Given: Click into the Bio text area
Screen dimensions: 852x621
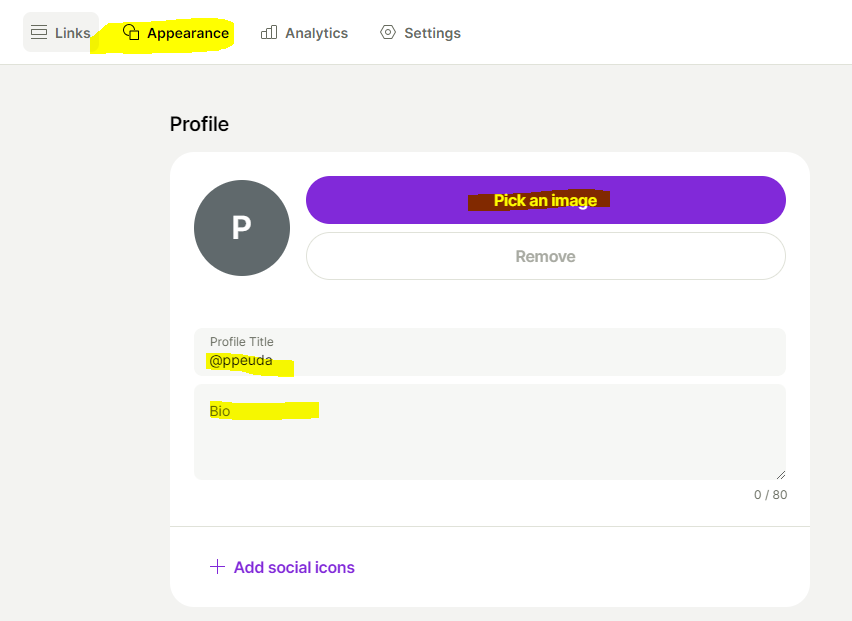Looking at the screenshot, I should pos(490,432).
